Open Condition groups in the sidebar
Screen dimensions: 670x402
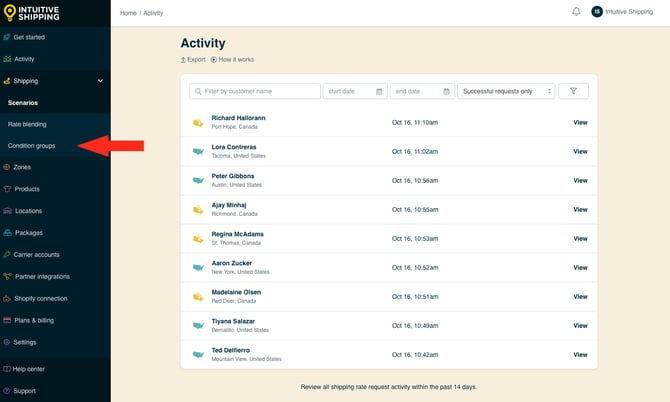coord(31,146)
